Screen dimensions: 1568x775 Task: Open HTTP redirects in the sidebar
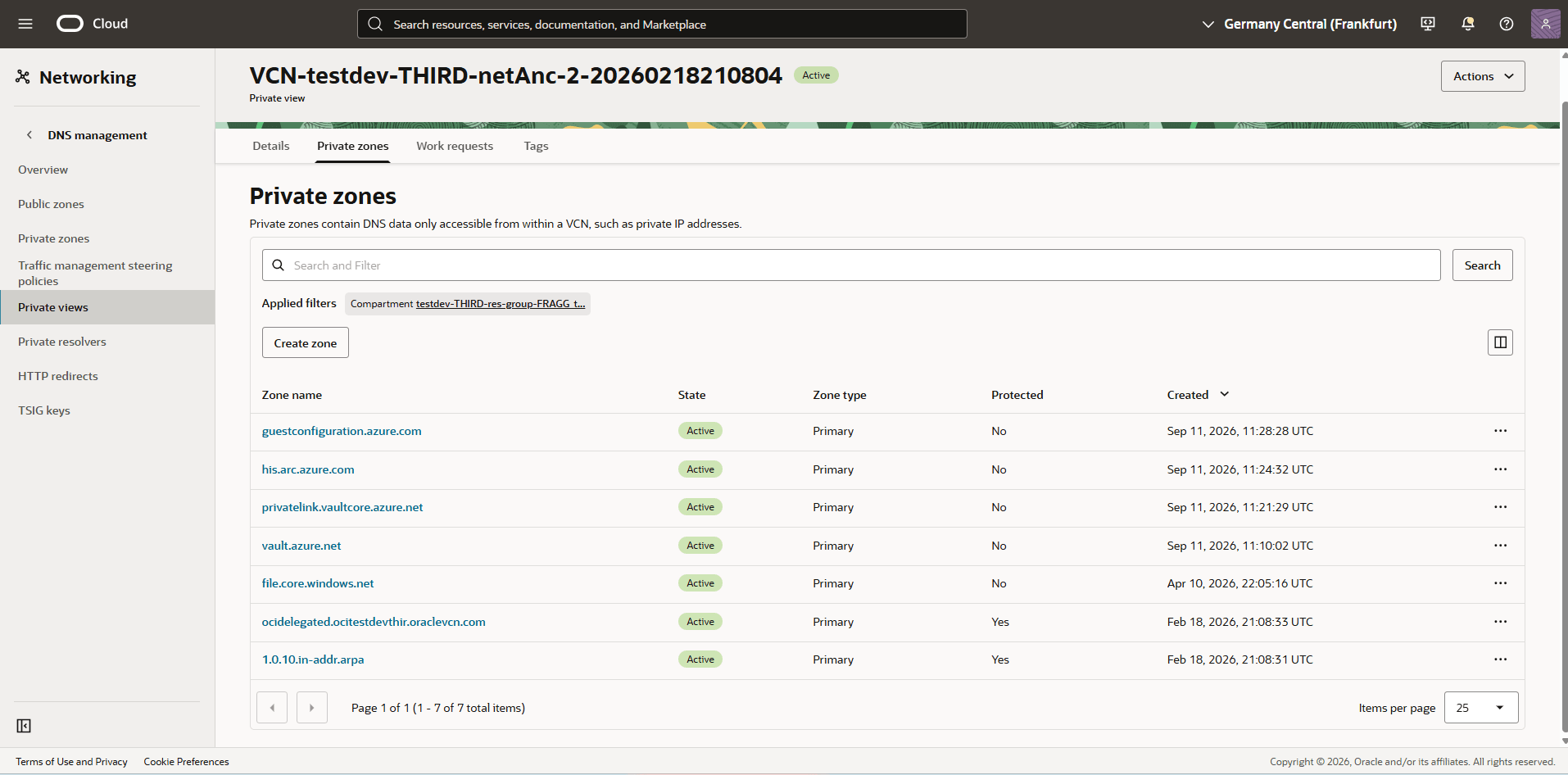[58, 376]
